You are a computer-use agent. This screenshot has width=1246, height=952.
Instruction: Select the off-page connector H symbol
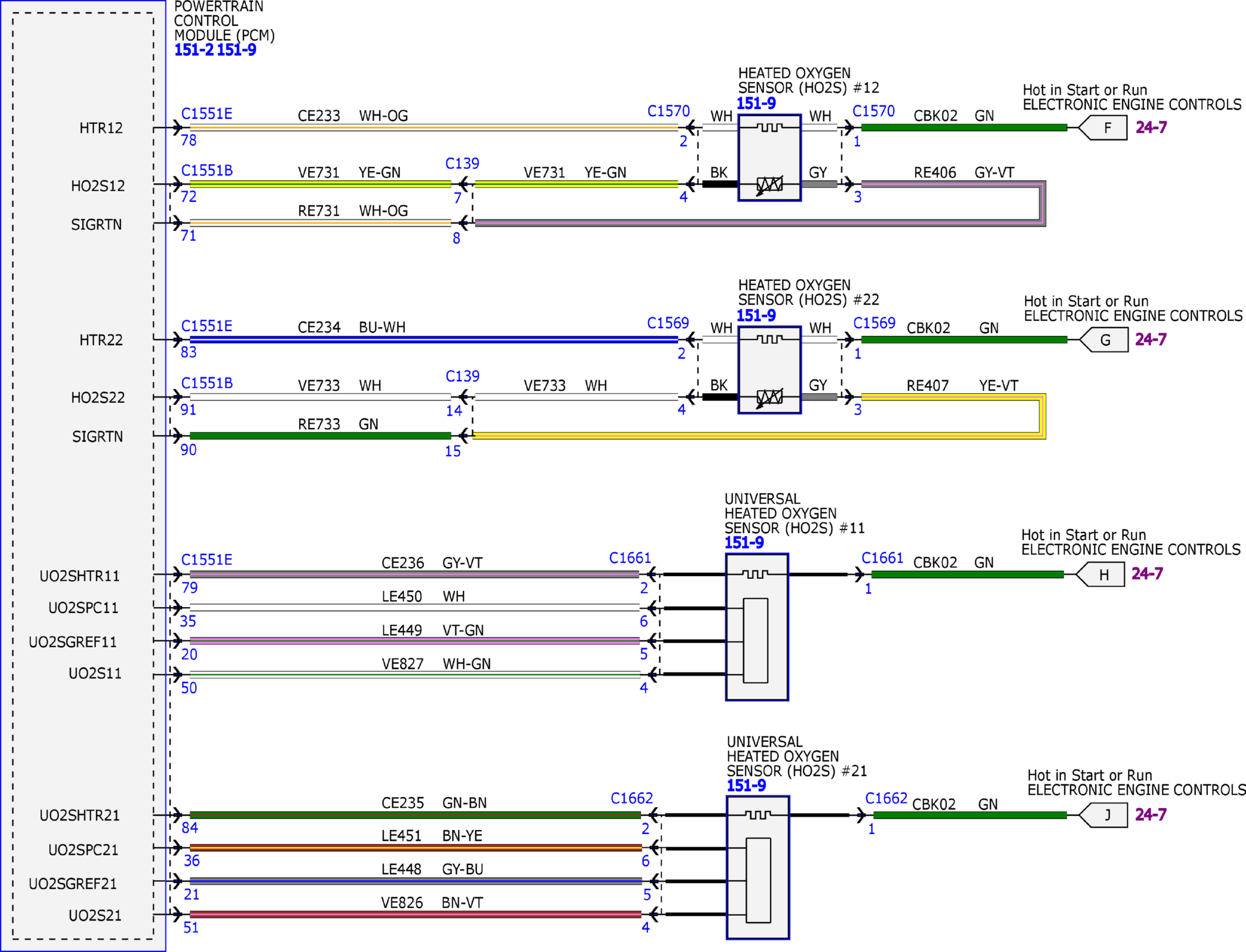pyautogui.click(x=1100, y=574)
